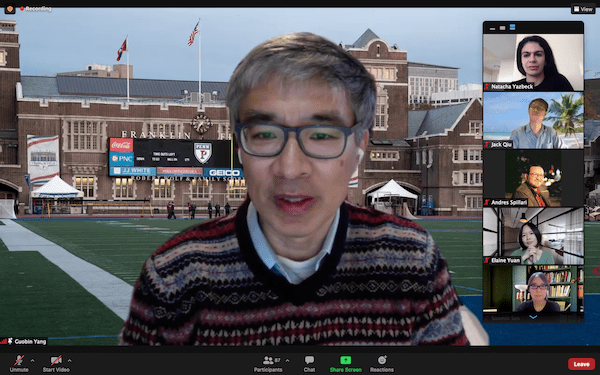Open the Reactions menu
Screen dimensions: 600x375
point(382,364)
